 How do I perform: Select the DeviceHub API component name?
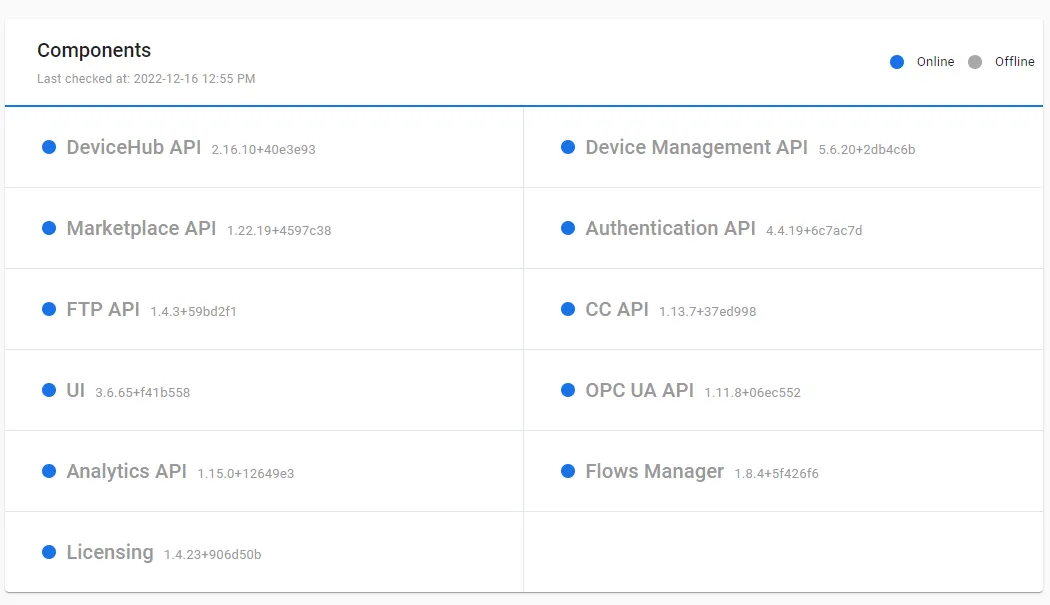click(134, 147)
